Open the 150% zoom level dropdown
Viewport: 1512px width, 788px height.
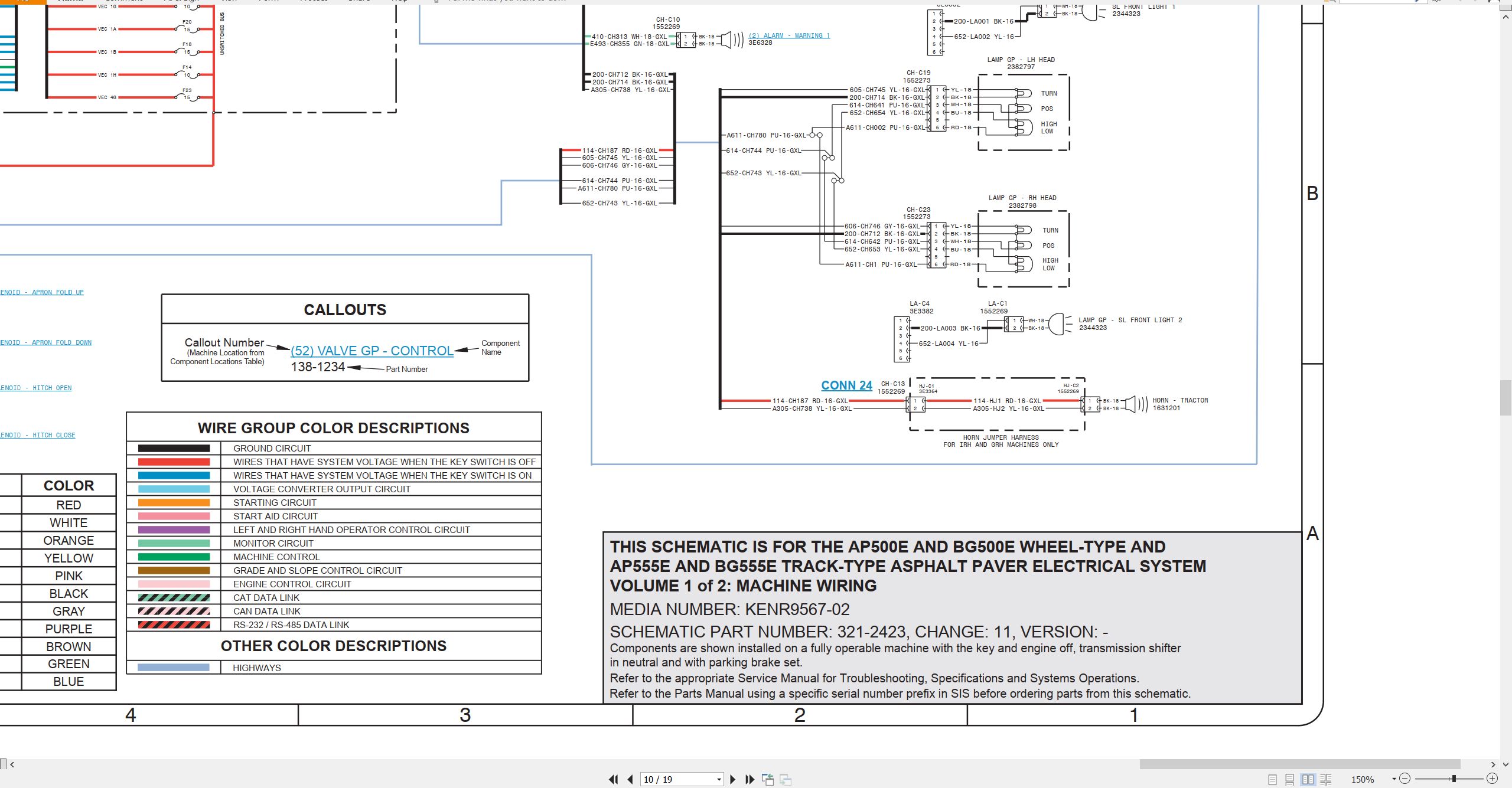coord(1394,779)
